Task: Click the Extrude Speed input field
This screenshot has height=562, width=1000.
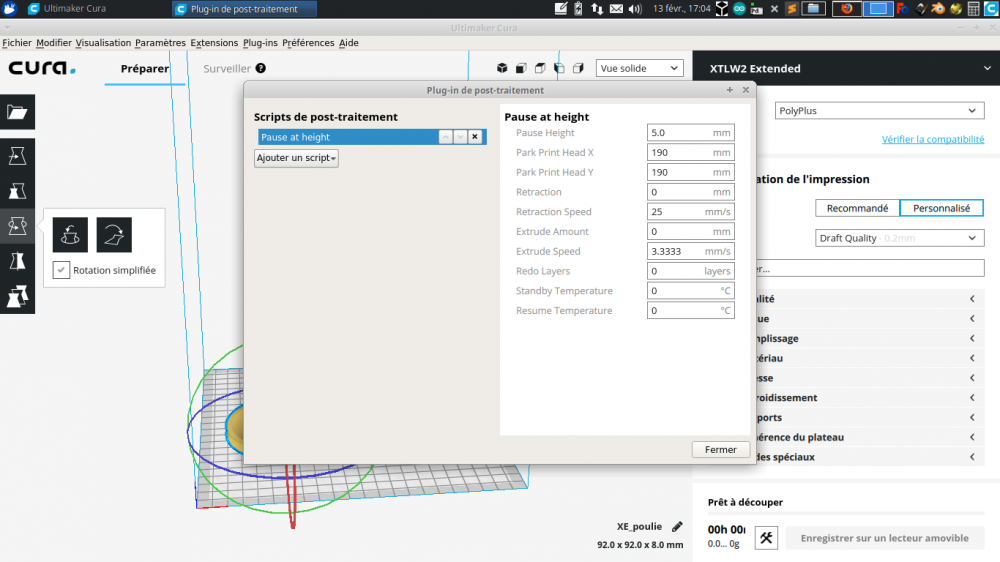Action: 691,251
